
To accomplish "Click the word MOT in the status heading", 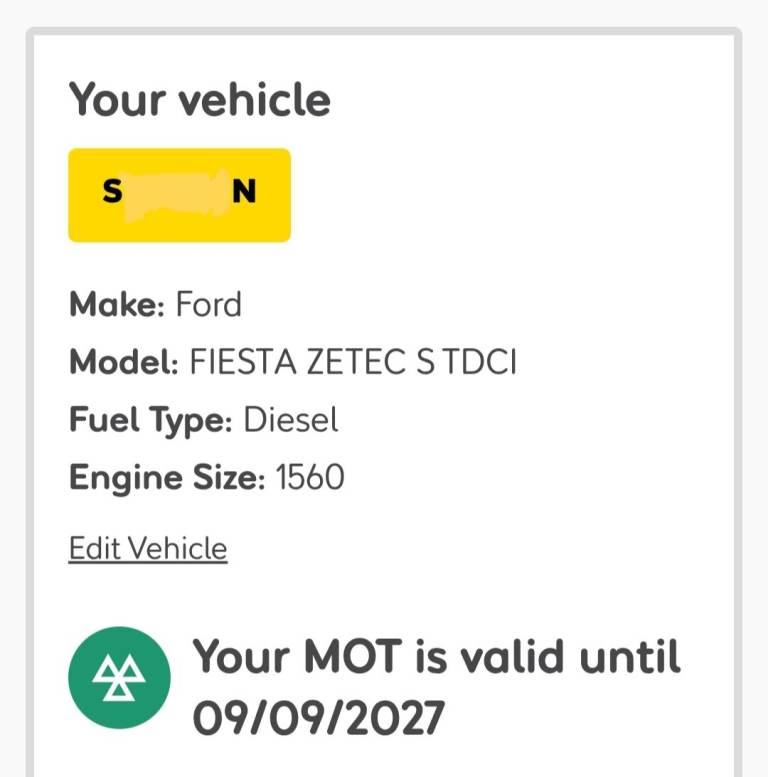I will point(353,656).
